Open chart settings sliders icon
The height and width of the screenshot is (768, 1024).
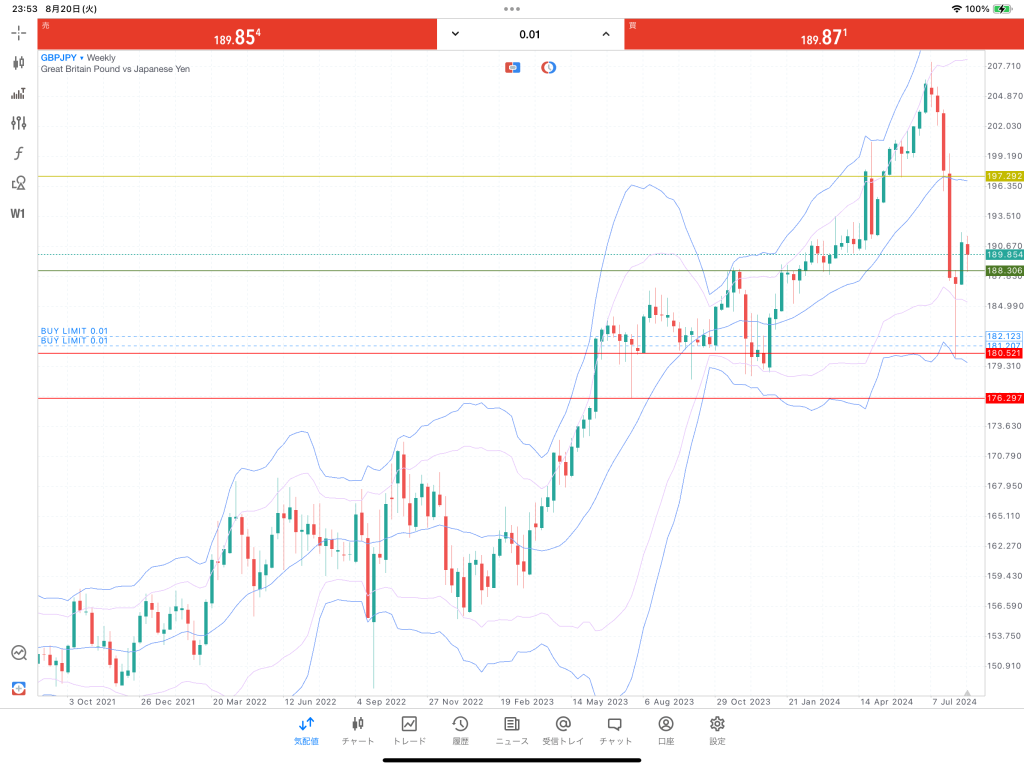pos(18,123)
